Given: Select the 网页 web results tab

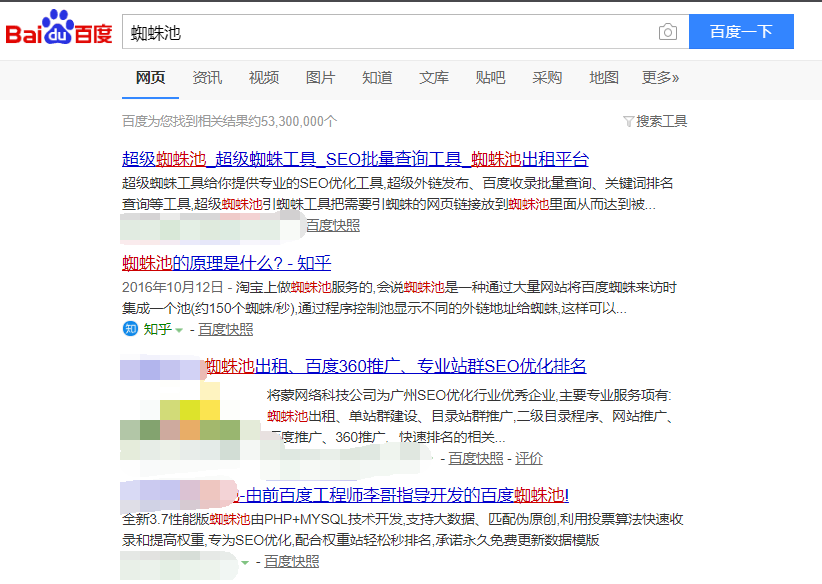Looking at the screenshot, I should (x=149, y=76).
